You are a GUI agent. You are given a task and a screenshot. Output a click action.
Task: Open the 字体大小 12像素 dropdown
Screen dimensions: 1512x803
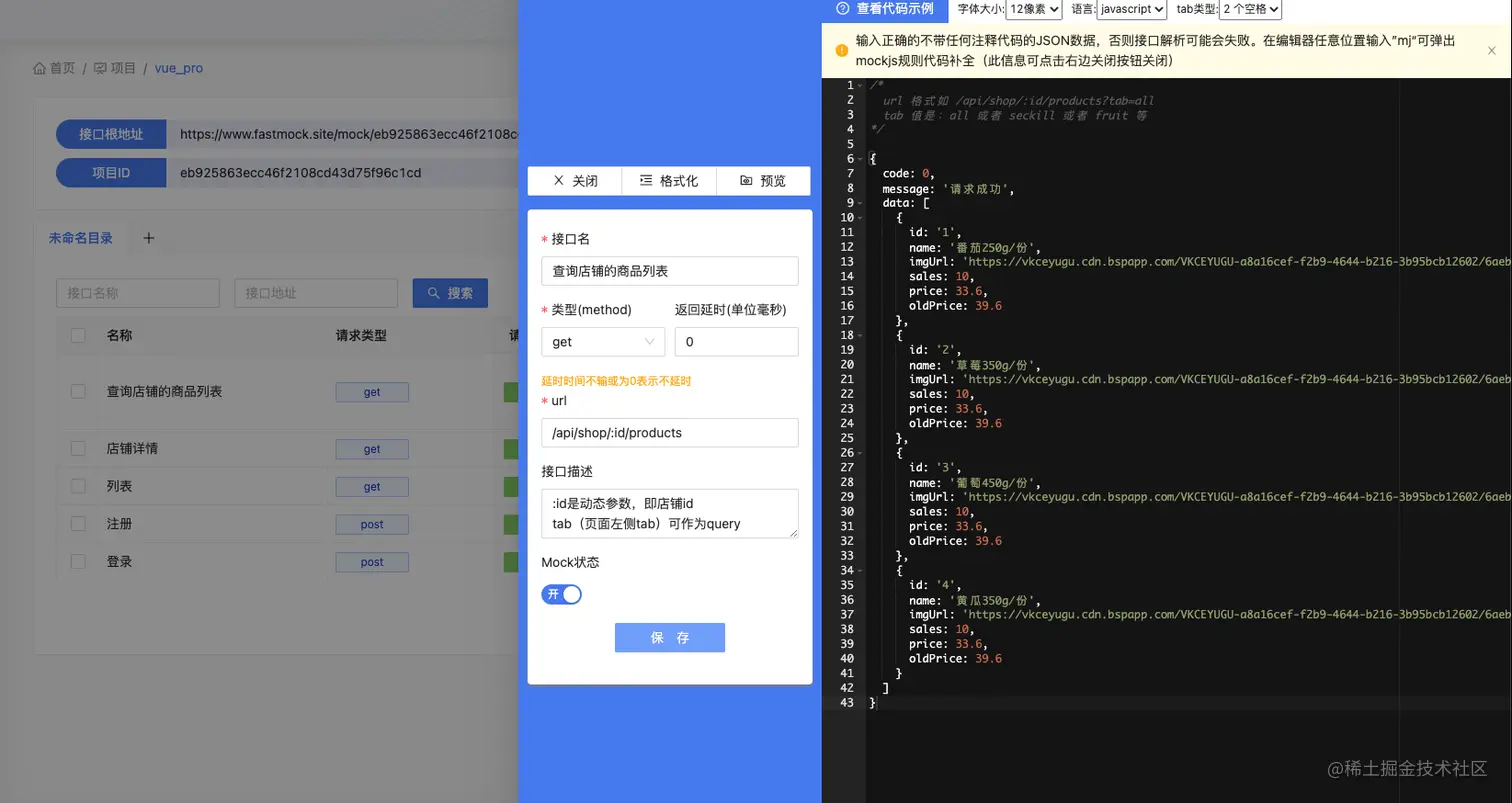1034,9
